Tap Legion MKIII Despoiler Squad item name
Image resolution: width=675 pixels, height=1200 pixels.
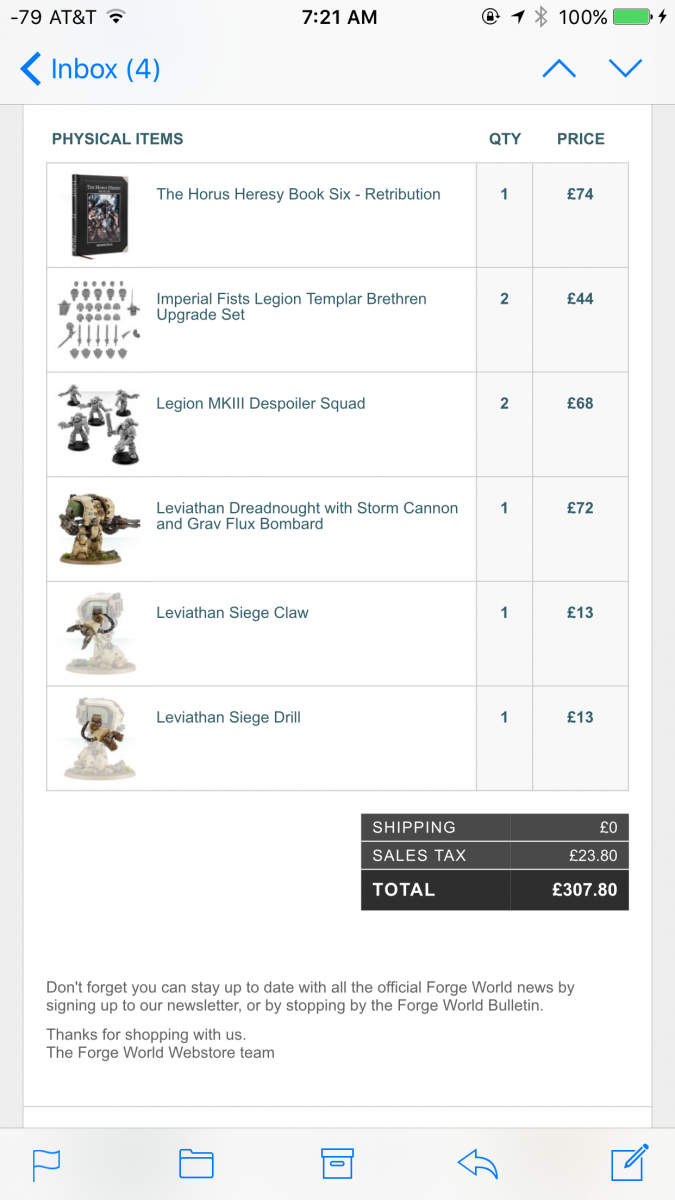tap(260, 403)
